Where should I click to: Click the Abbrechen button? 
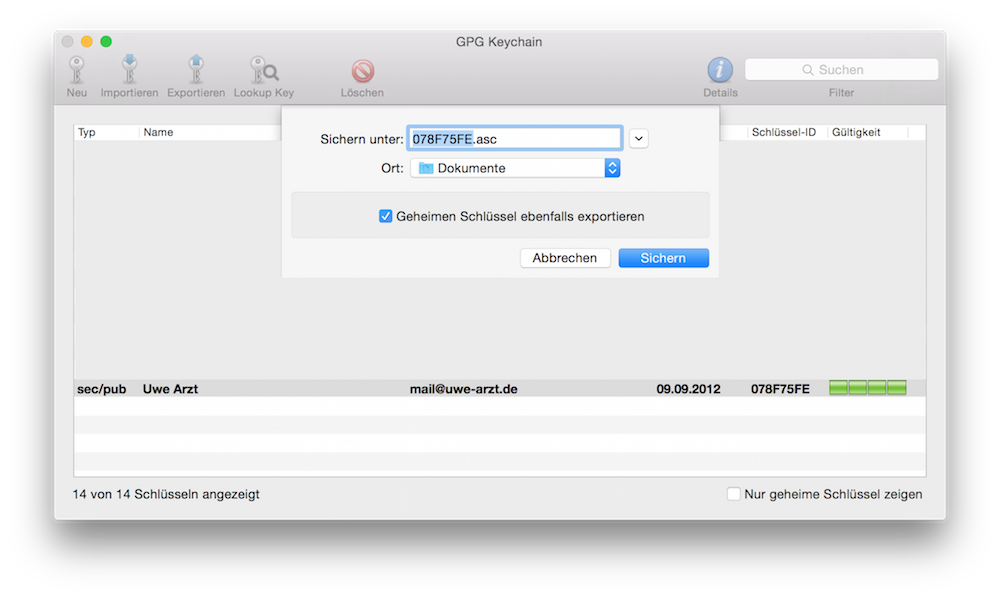[x=565, y=258]
